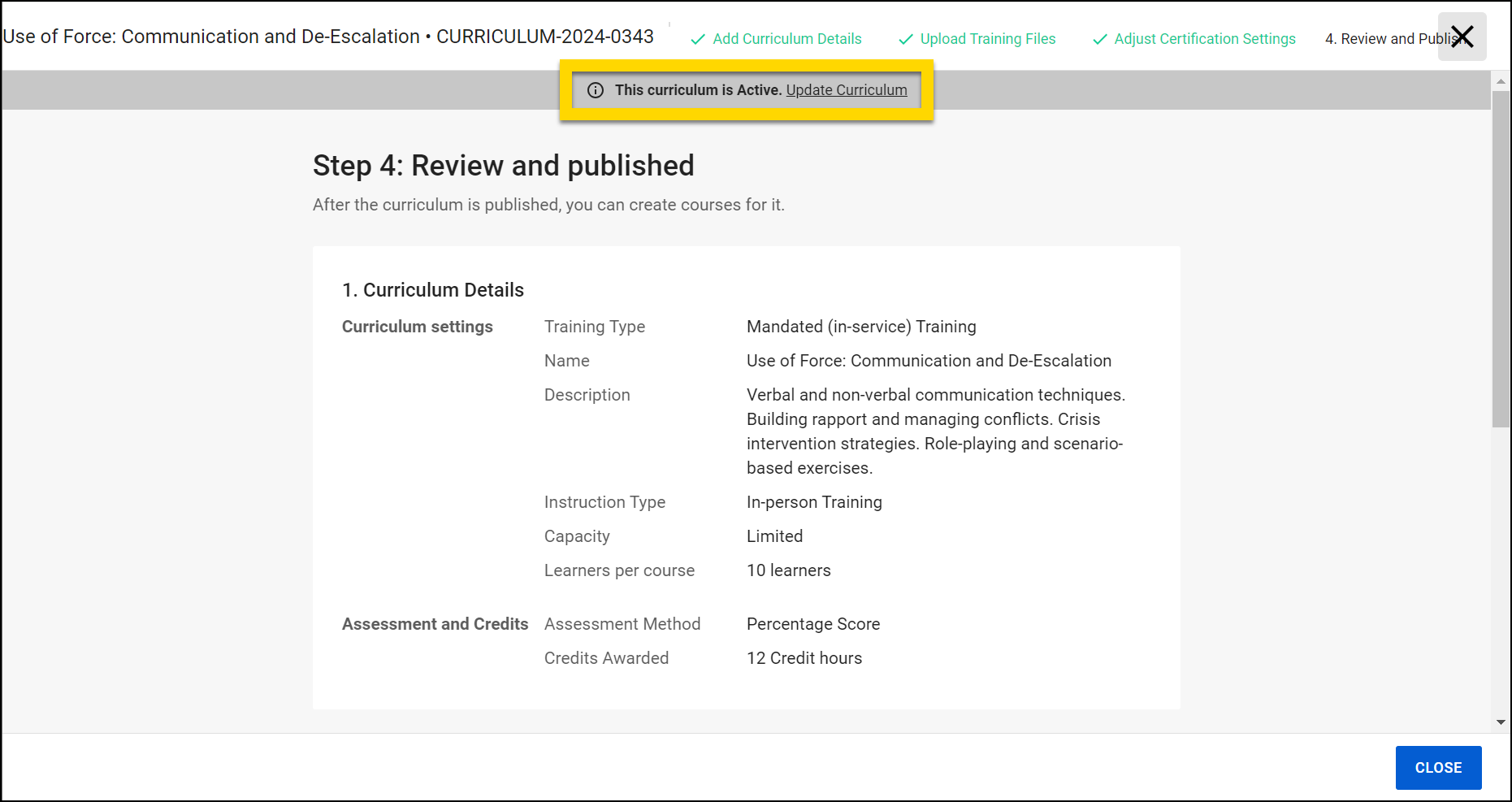Image resolution: width=1512 pixels, height=802 pixels.
Task: Click the This curriculum is Active banner
Action: 699,90
